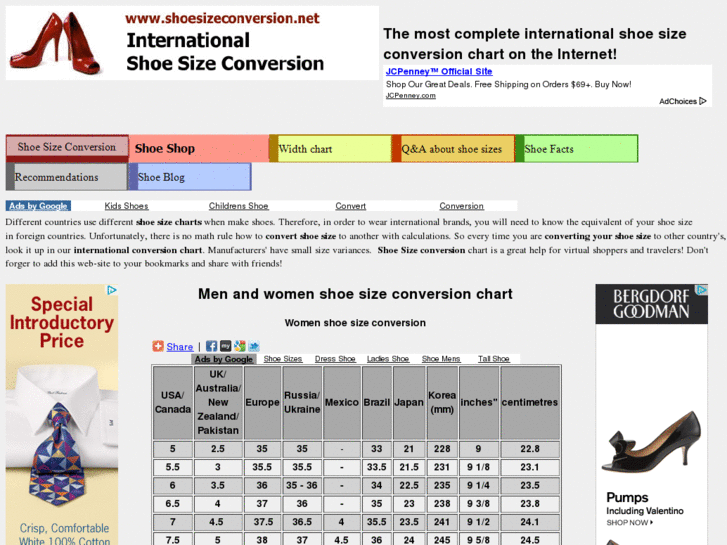Screen dimensions: 727x545
Task: Click the Kids Shoes ad link
Action: coord(126,206)
